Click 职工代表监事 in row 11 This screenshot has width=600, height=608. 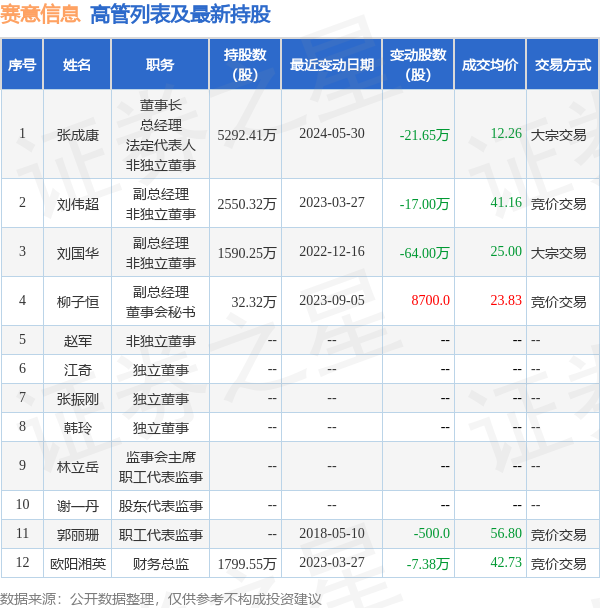coord(161,535)
